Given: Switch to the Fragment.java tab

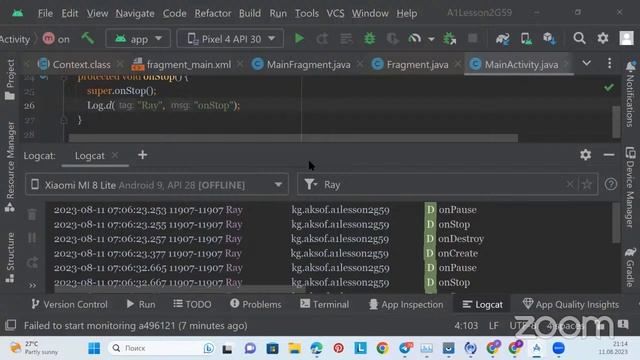Looking at the screenshot, I should pos(411,64).
